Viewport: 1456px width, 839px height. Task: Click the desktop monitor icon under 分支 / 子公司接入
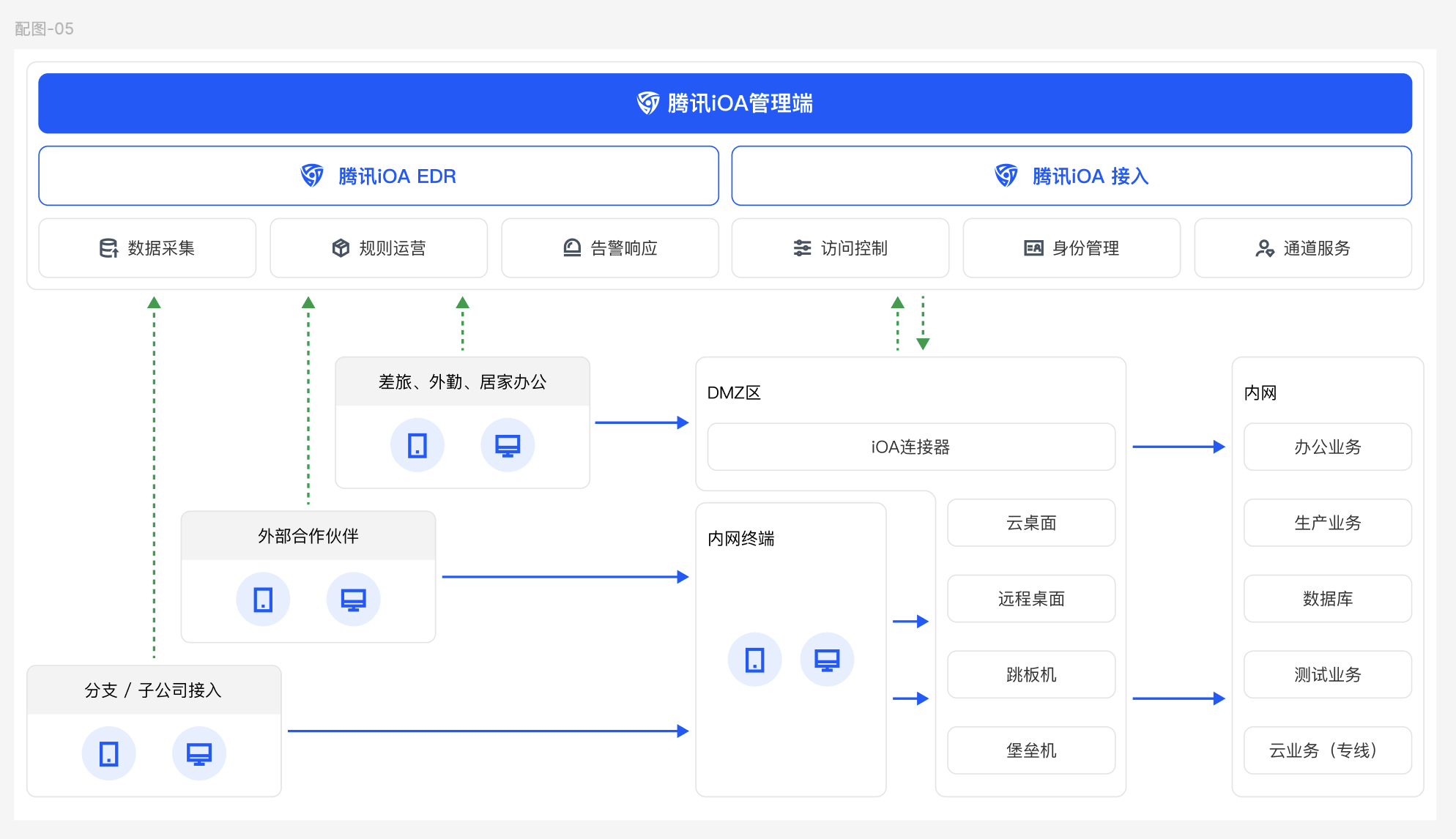[199, 753]
